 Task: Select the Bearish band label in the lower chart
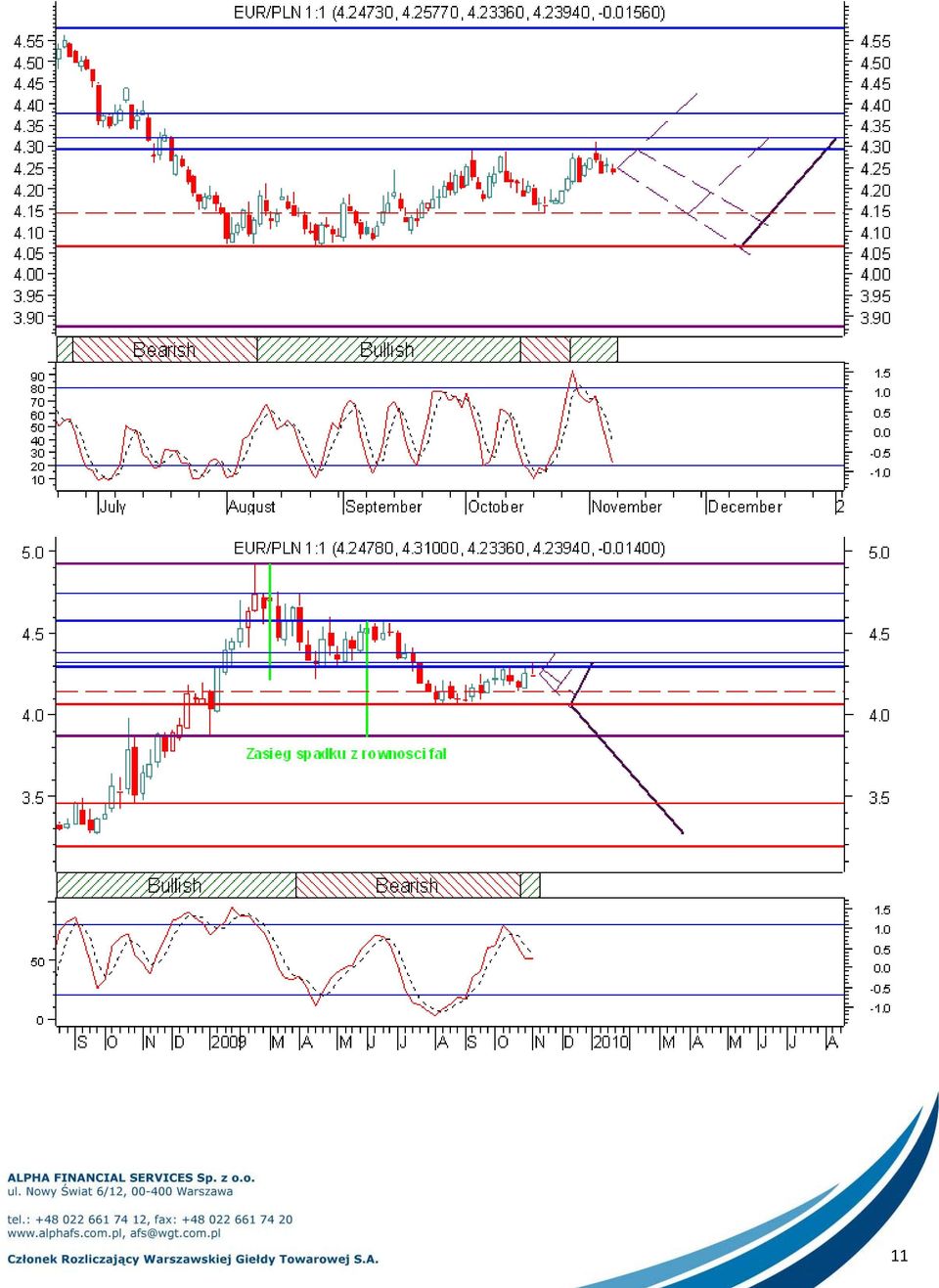[x=407, y=886]
